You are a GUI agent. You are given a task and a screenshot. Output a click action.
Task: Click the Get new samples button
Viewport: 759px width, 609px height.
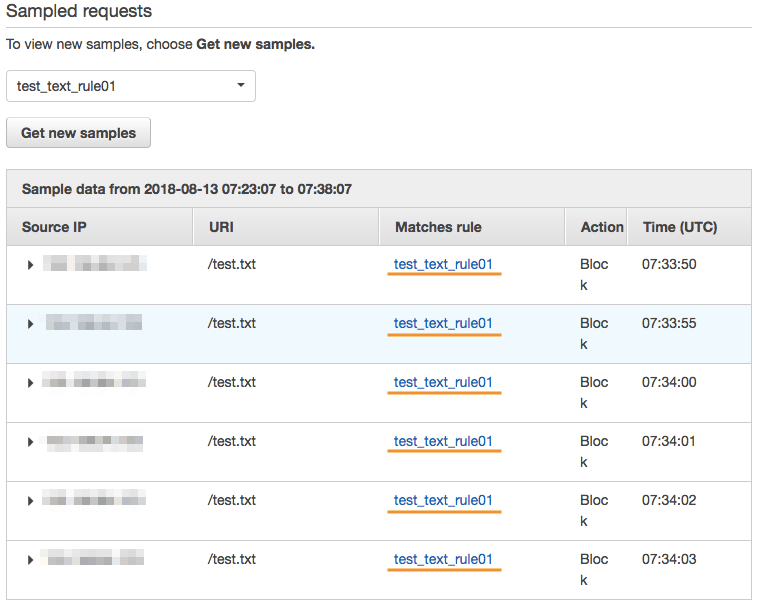(78, 133)
